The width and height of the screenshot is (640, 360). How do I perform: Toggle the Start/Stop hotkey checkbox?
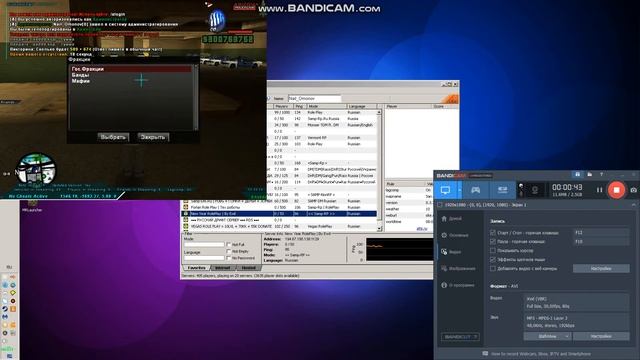tap(493, 233)
